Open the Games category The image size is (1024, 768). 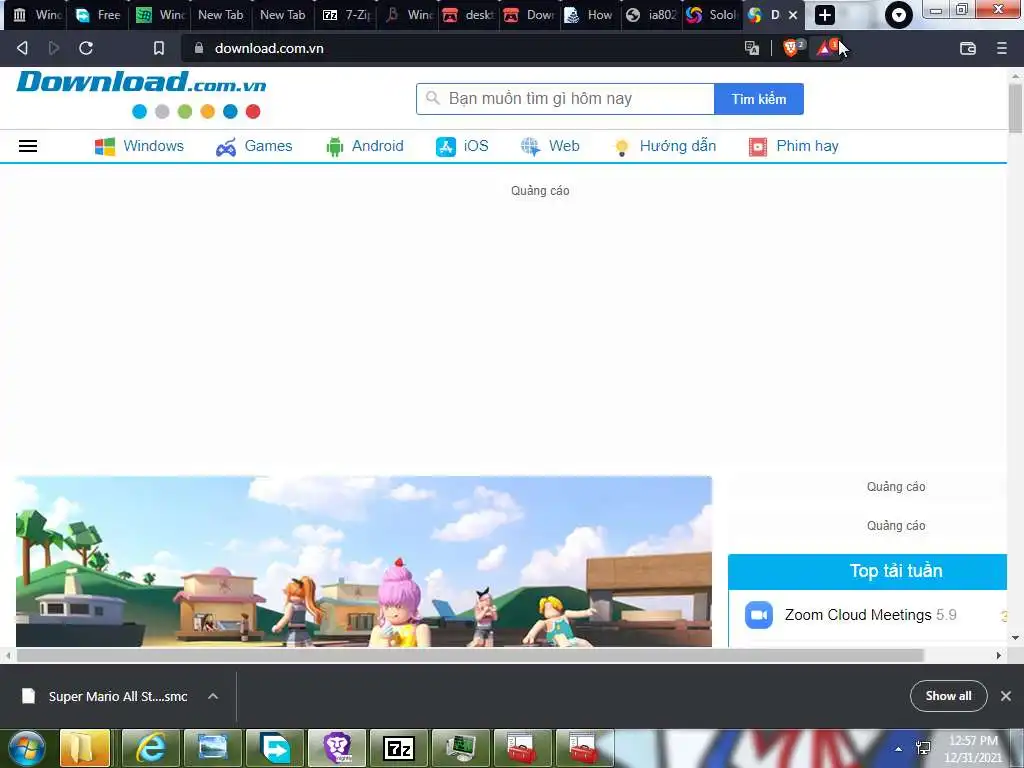254,146
